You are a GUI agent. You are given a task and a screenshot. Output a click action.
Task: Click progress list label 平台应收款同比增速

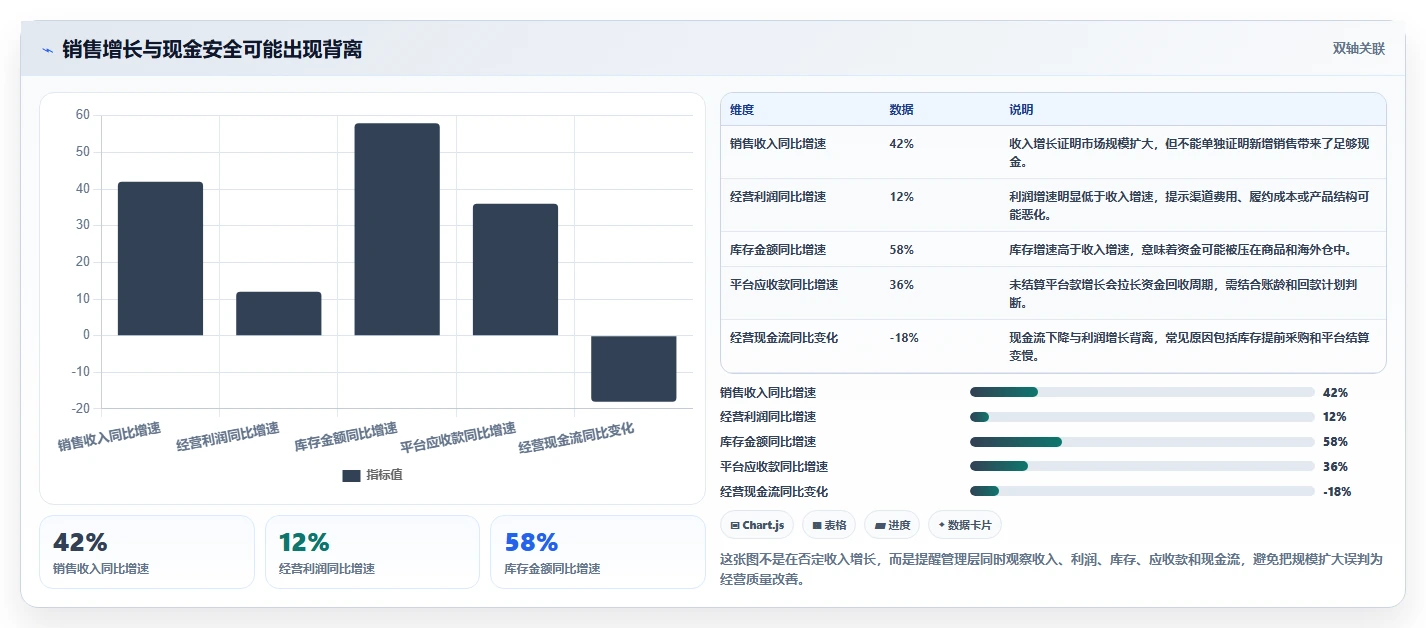point(774,467)
